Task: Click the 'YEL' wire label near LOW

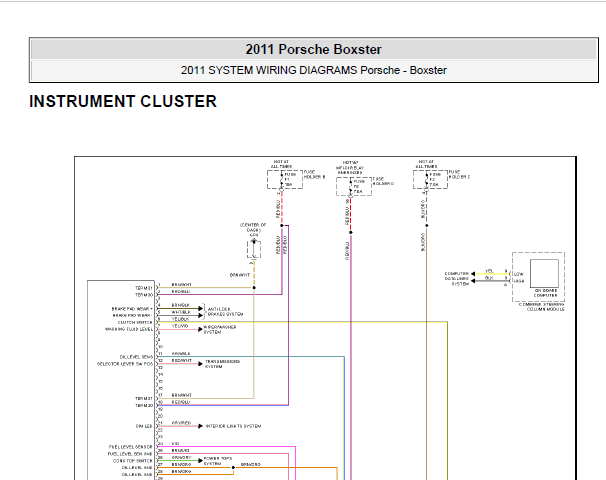Action: (489, 271)
